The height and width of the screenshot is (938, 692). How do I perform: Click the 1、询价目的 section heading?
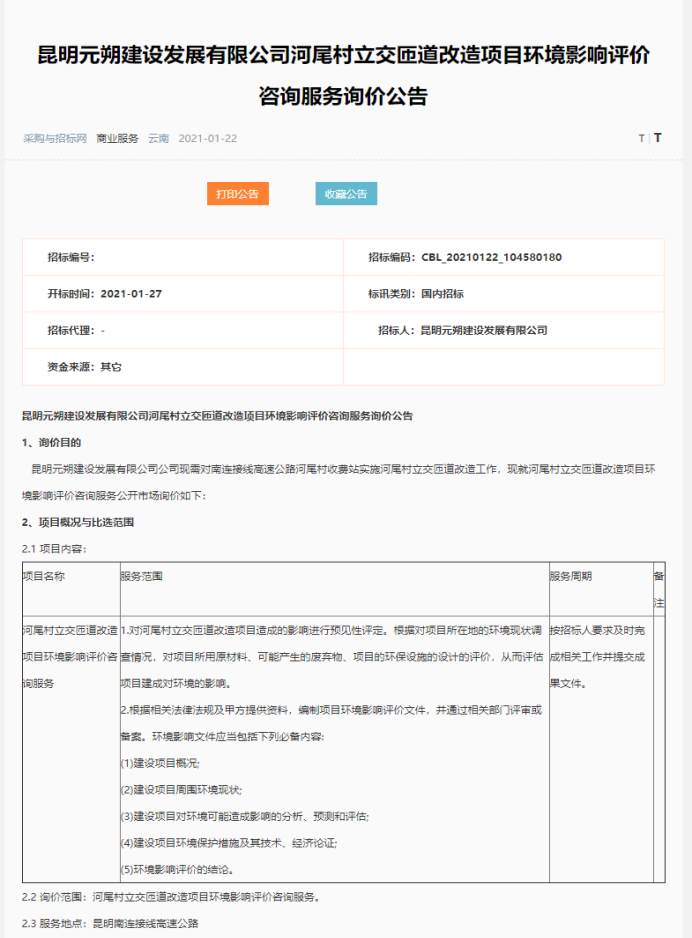pos(52,441)
